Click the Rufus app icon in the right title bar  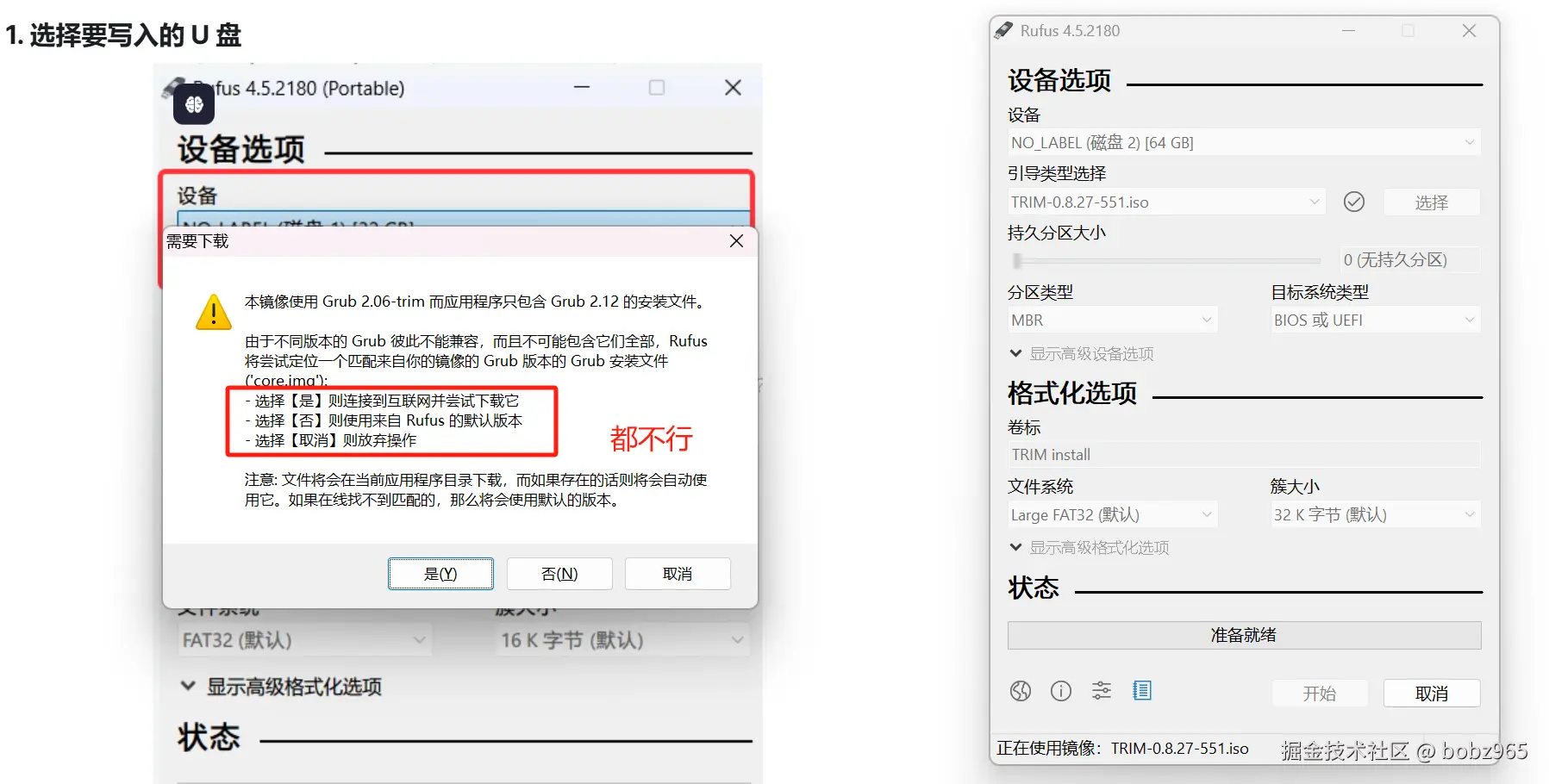point(1004,29)
